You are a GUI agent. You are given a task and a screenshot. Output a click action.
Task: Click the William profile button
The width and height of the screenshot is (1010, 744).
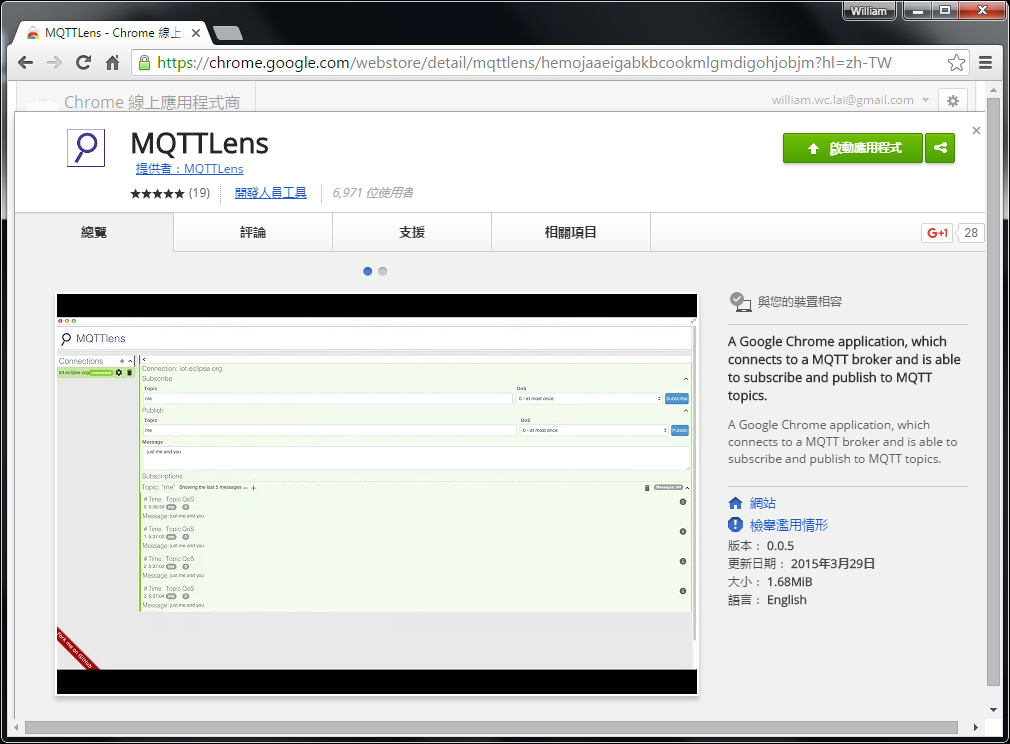coord(868,11)
